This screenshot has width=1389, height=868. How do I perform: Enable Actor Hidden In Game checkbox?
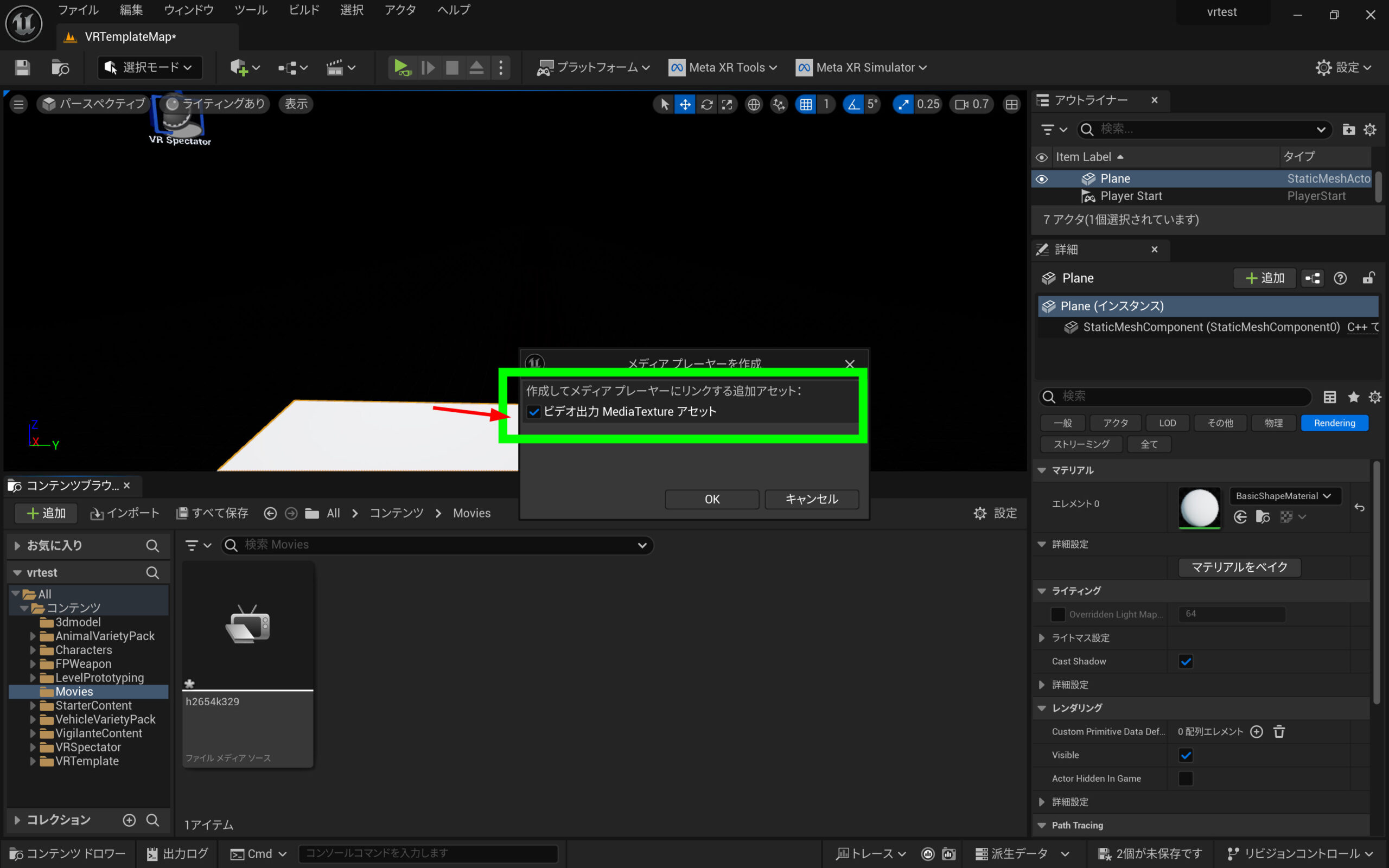click(1185, 778)
